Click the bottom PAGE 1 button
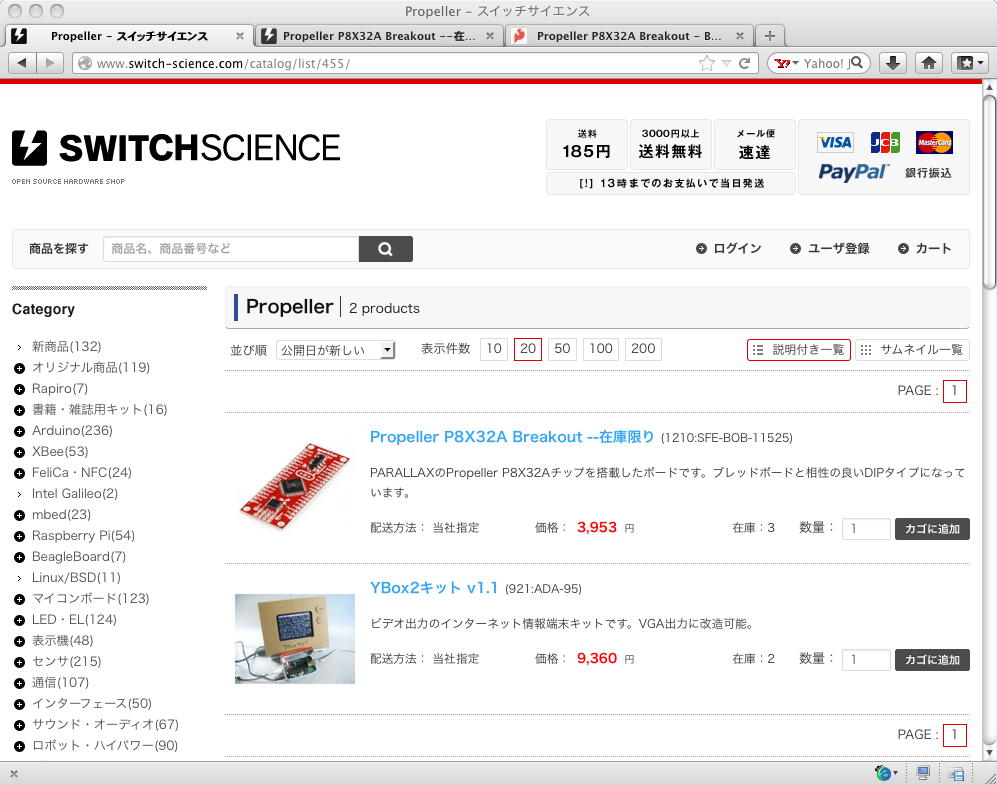Image resolution: width=997 pixels, height=785 pixels. 954,735
